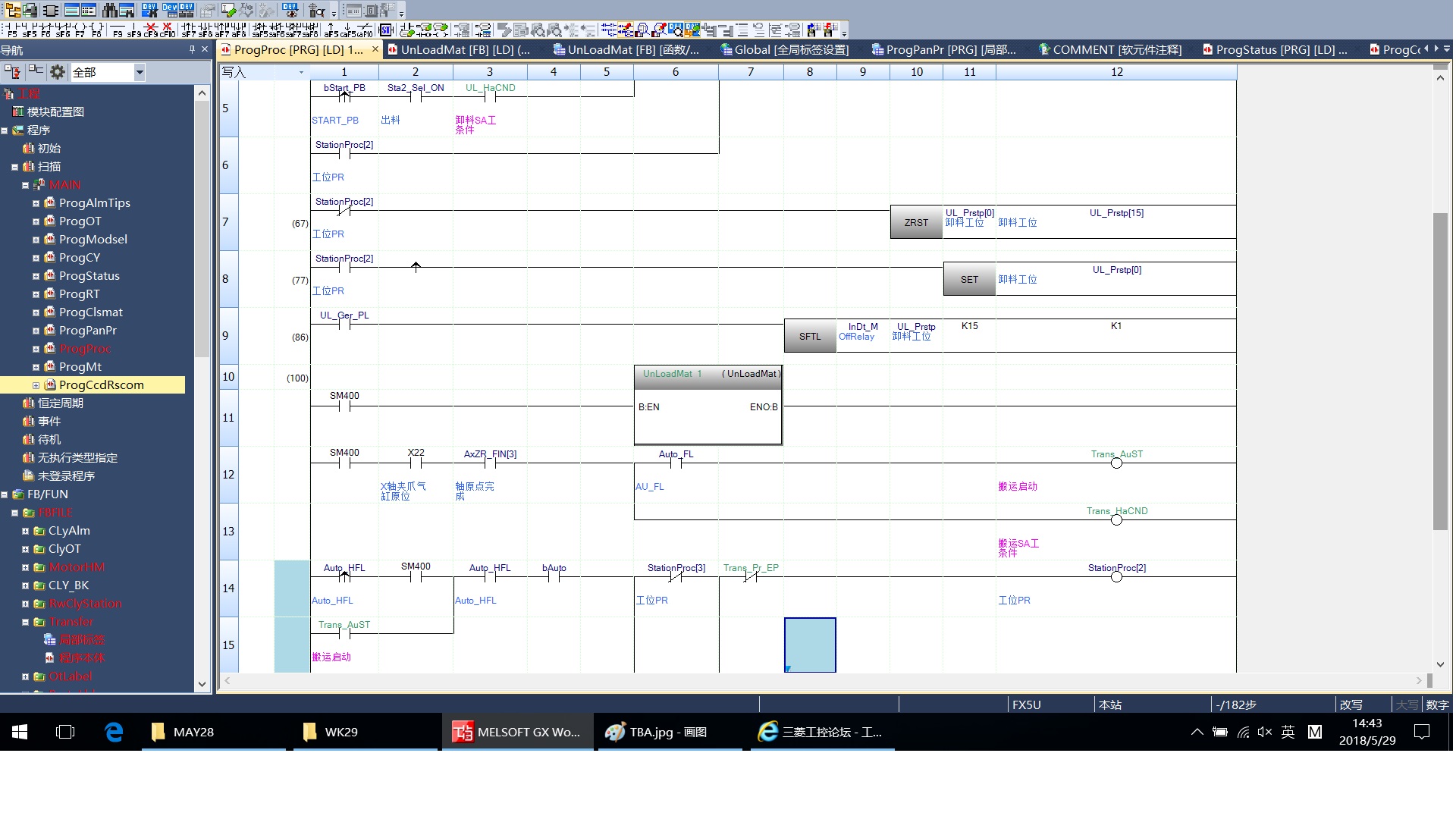
Task: Click the chip-shaped module icon in toolbar
Action: point(50,11)
